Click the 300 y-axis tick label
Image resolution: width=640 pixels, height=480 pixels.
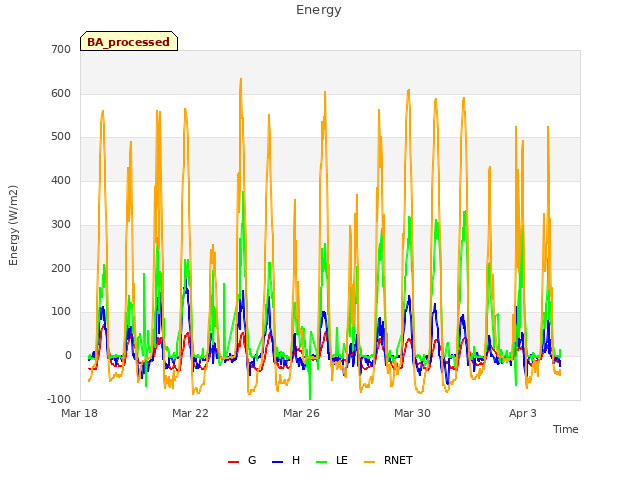[x=61, y=224]
